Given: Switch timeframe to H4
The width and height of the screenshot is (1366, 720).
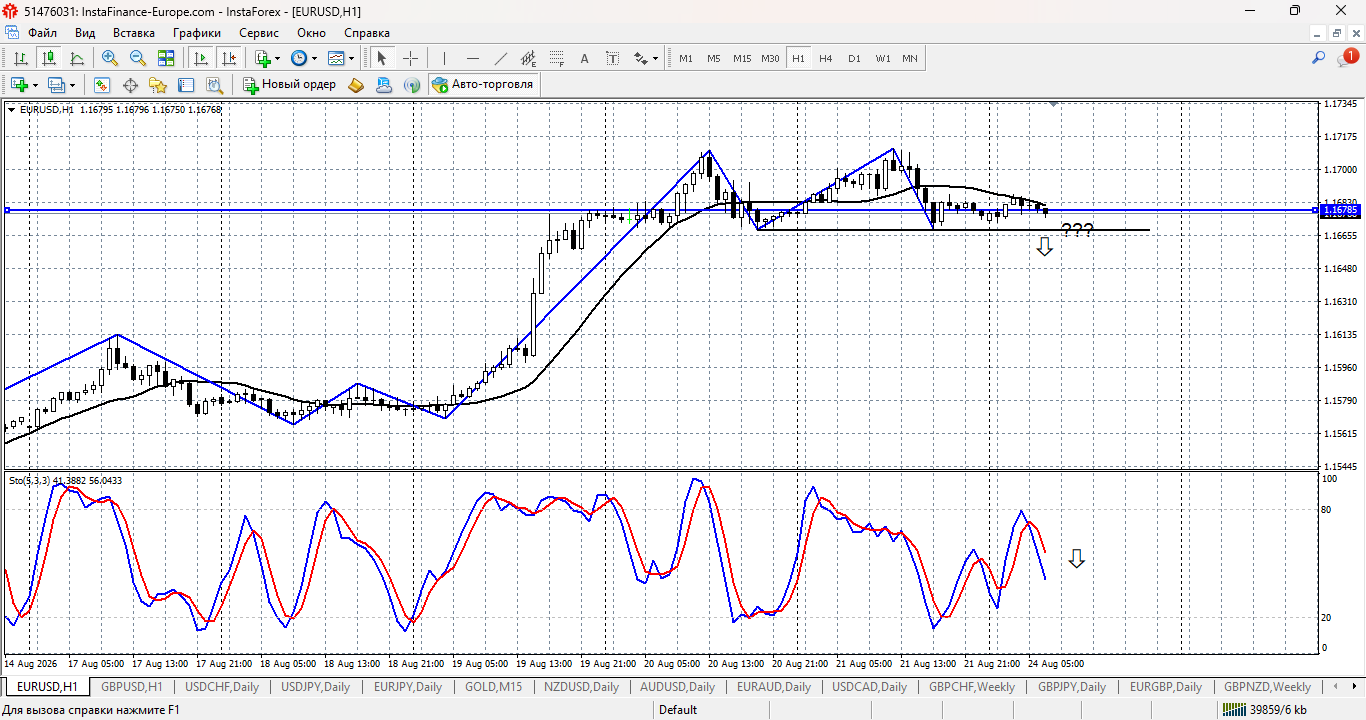Looking at the screenshot, I should 826,59.
